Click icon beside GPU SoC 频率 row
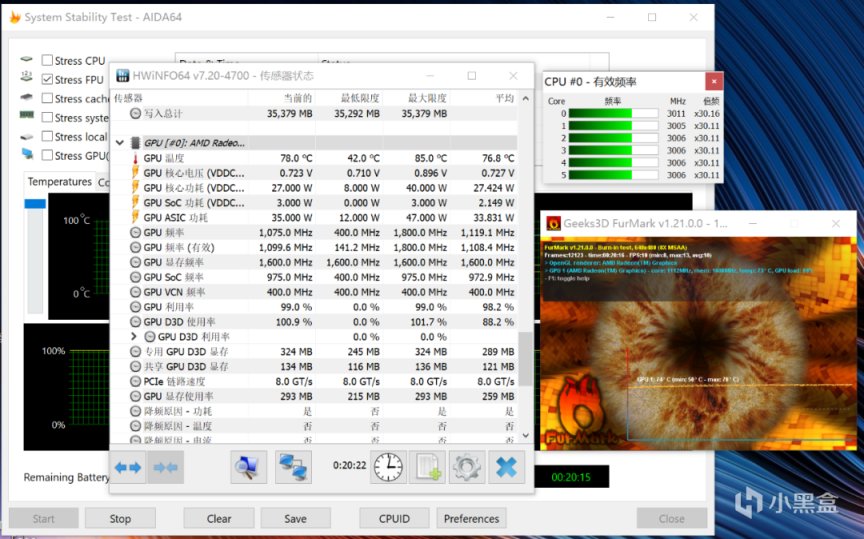This screenshot has height=539, width=864. (135, 277)
